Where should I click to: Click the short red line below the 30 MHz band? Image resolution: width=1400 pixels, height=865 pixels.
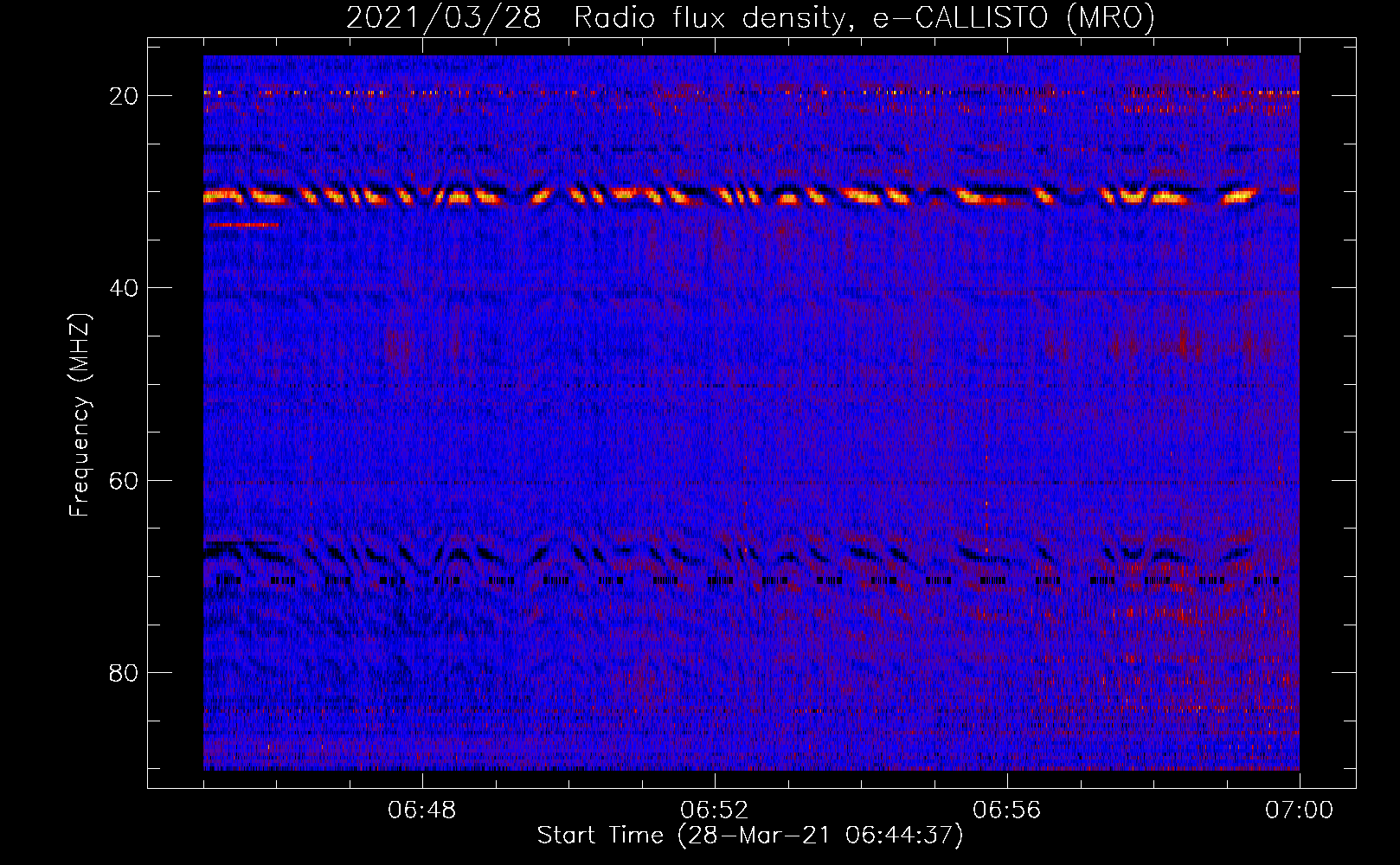click(x=244, y=225)
